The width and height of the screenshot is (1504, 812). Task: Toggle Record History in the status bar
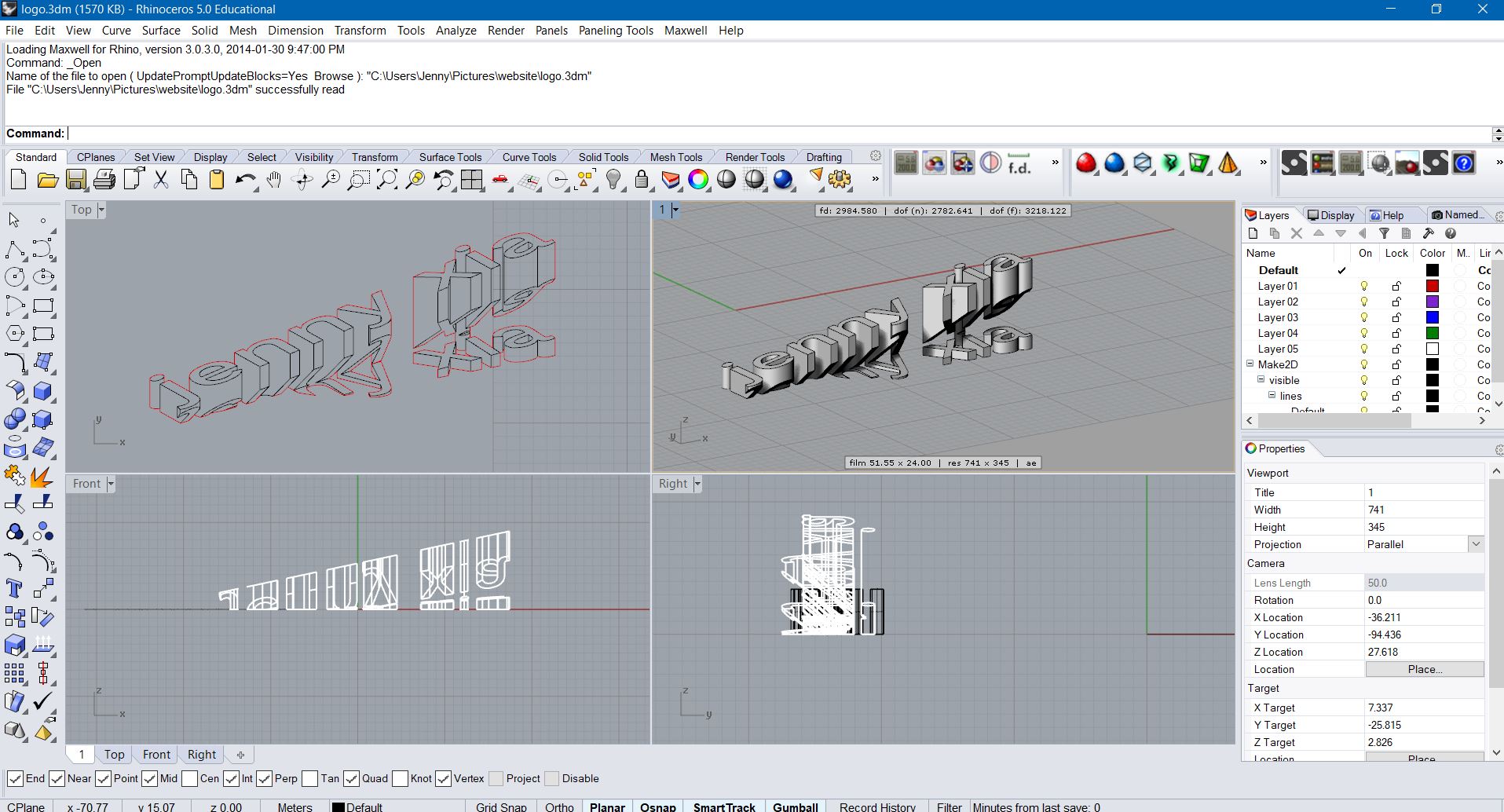click(877, 807)
